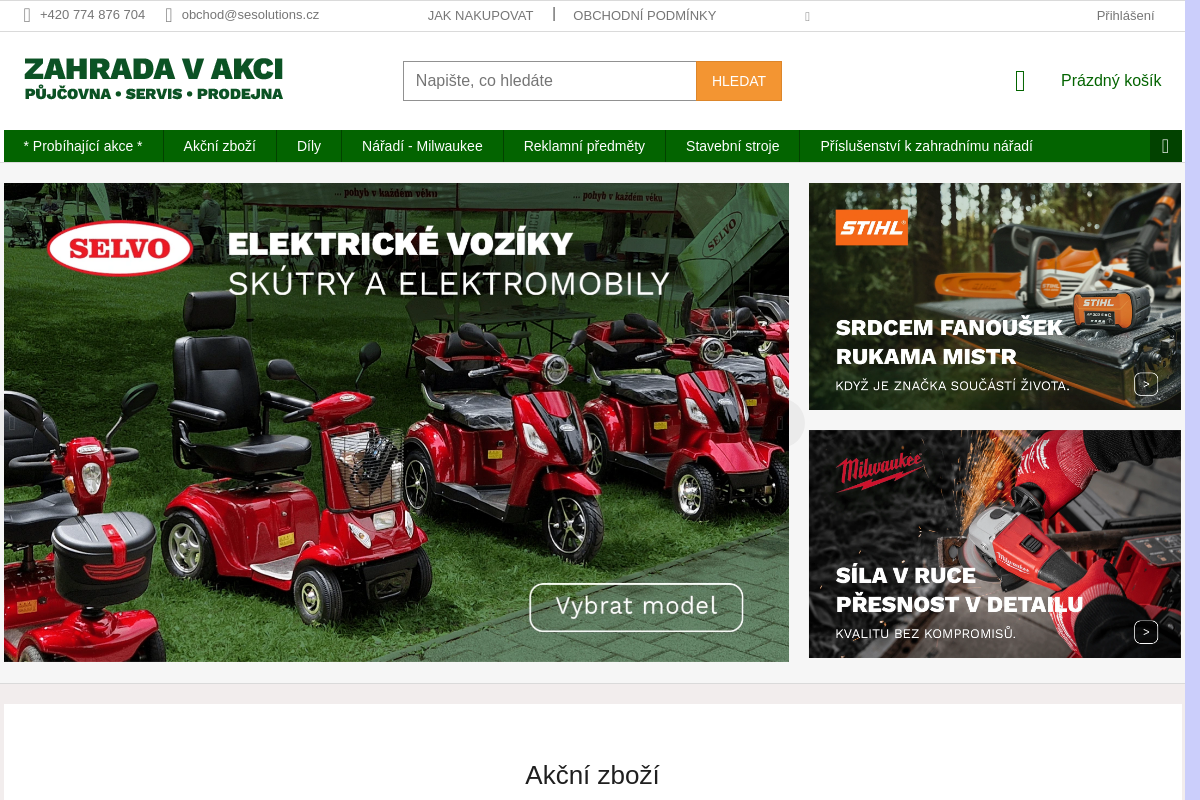Open the shopping cart icon
Viewport: 1200px width, 800px height.
coord(1020,81)
